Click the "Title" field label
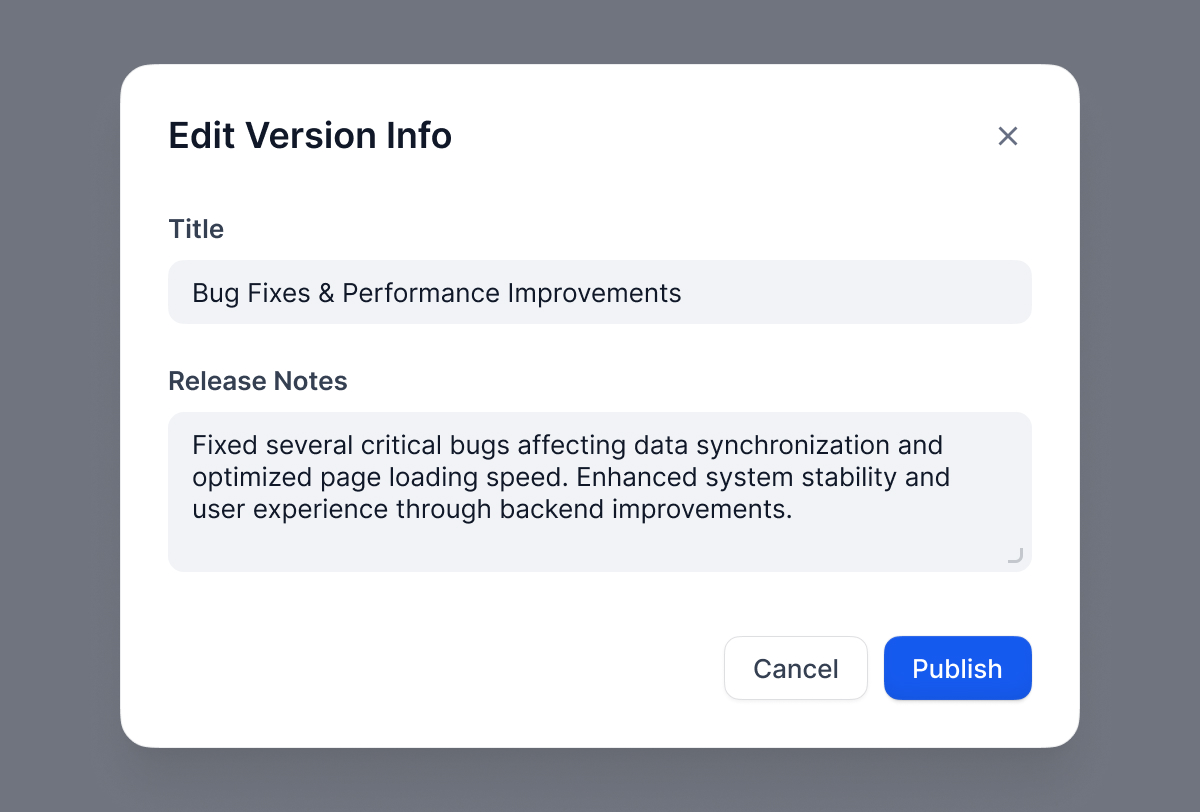Screen dimensions: 1200x812 [196, 229]
